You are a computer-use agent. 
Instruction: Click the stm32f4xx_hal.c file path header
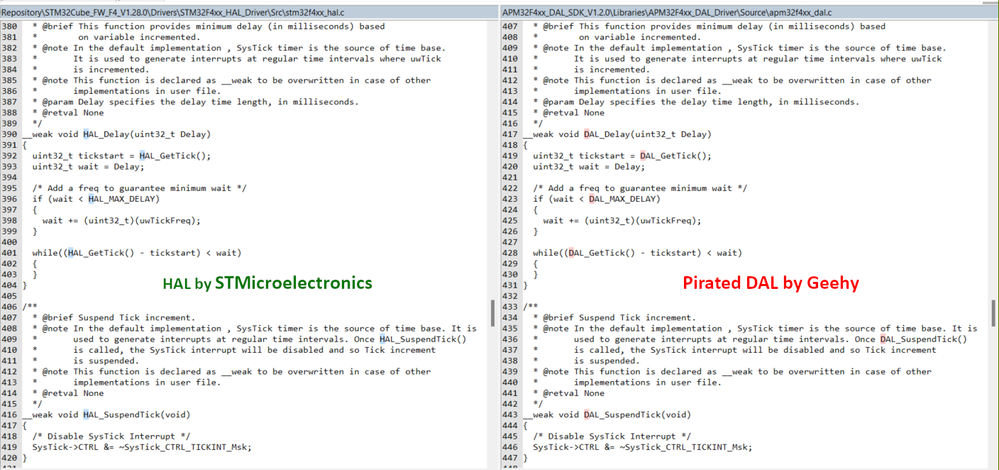click(248, 12)
